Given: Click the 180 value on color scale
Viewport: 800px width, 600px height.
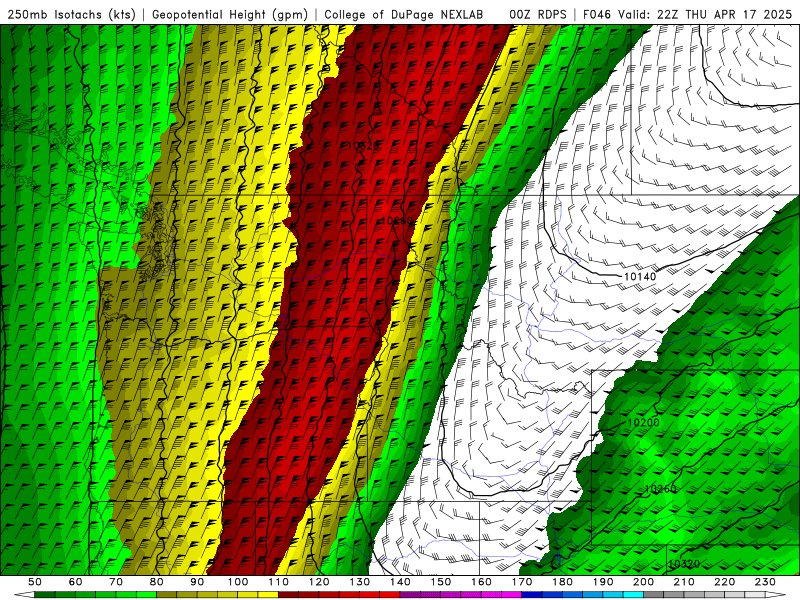Looking at the screenshot, I should tap(562, 582).
